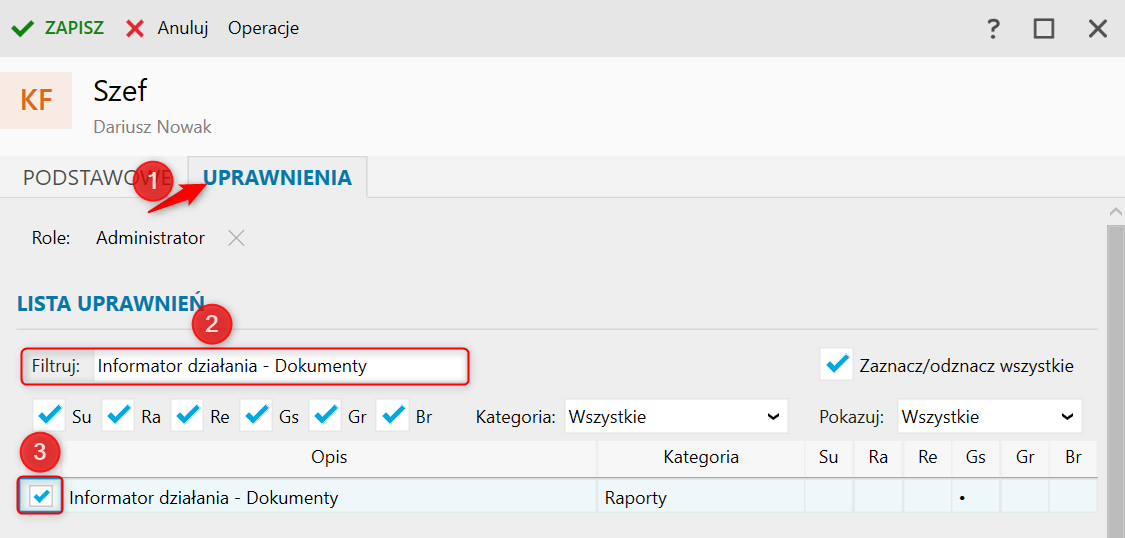Open help via the question mark icon
Viewport: 1125px width, 538px height.
coord(993,29)
